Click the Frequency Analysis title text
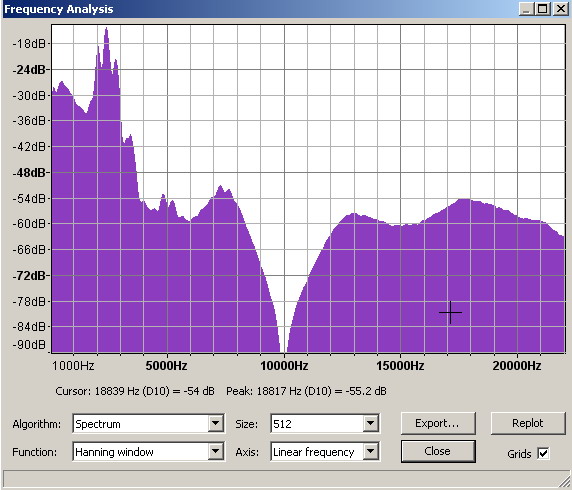 coord(59,9)
